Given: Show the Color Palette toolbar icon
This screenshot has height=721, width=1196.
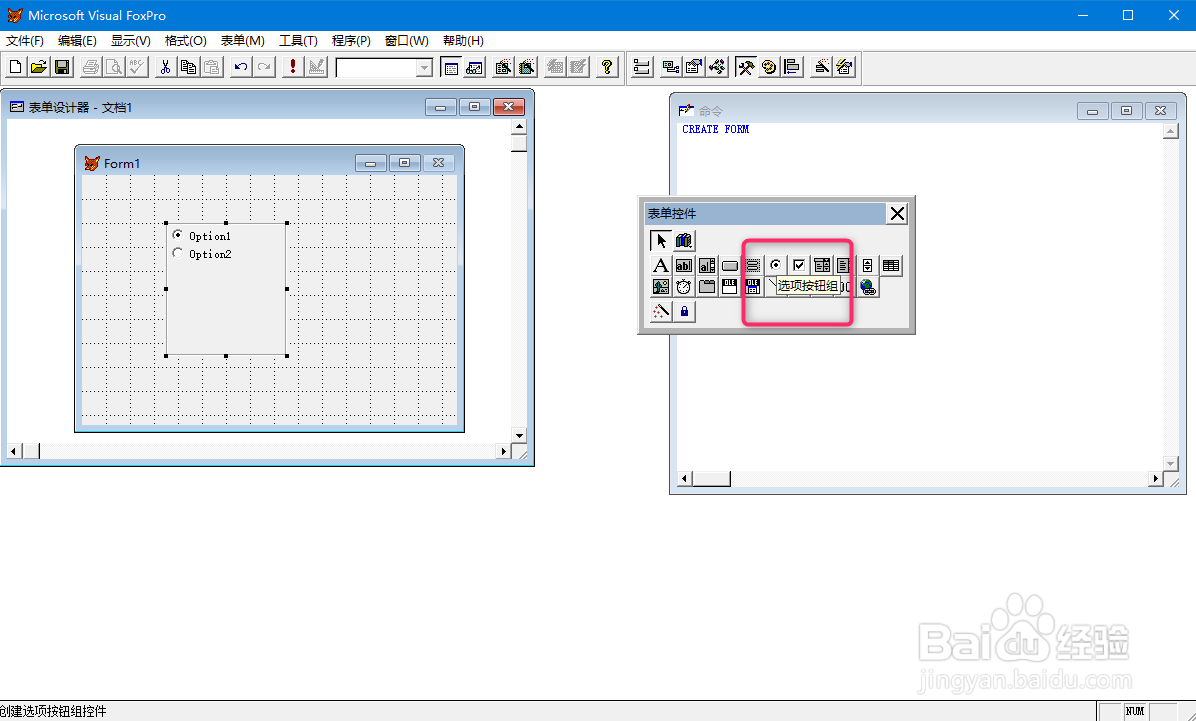Looking at the screenshot, I should [x=769, y=67].
